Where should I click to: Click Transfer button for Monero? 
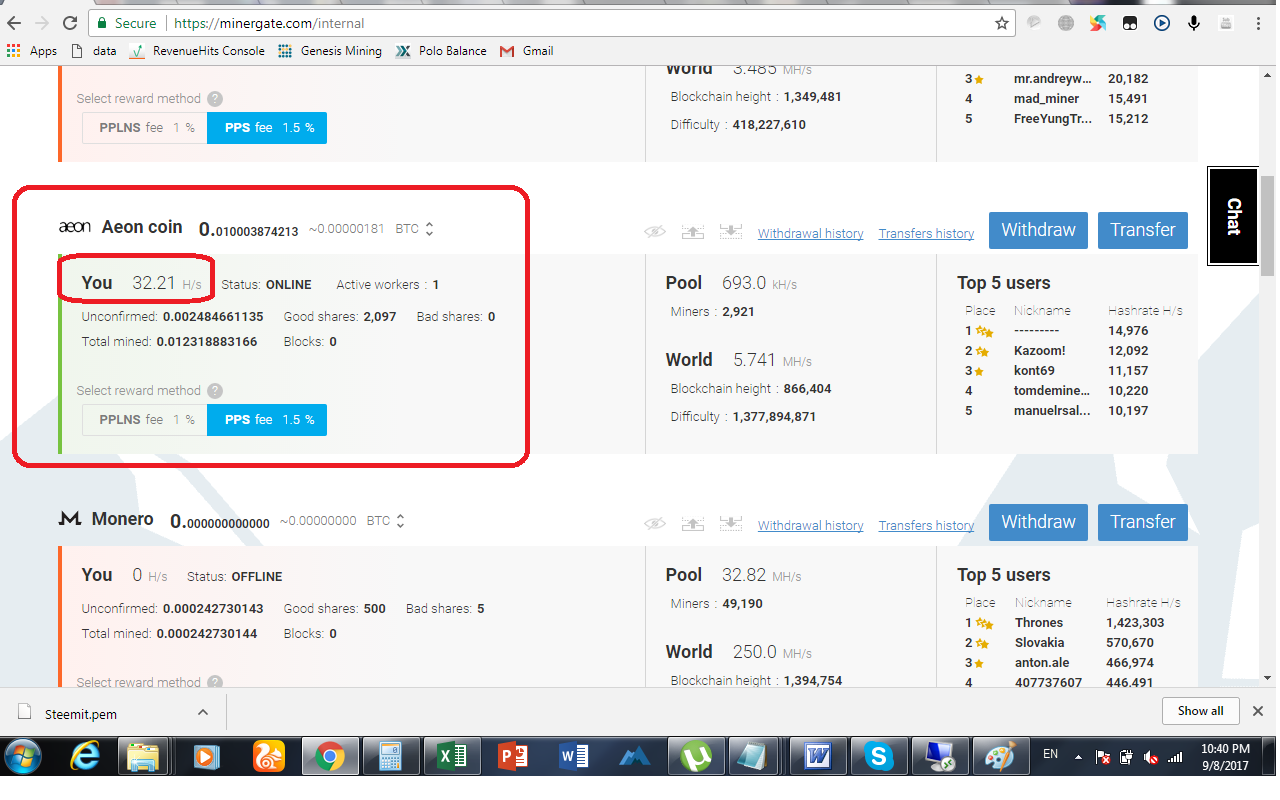pos(1143,522)
